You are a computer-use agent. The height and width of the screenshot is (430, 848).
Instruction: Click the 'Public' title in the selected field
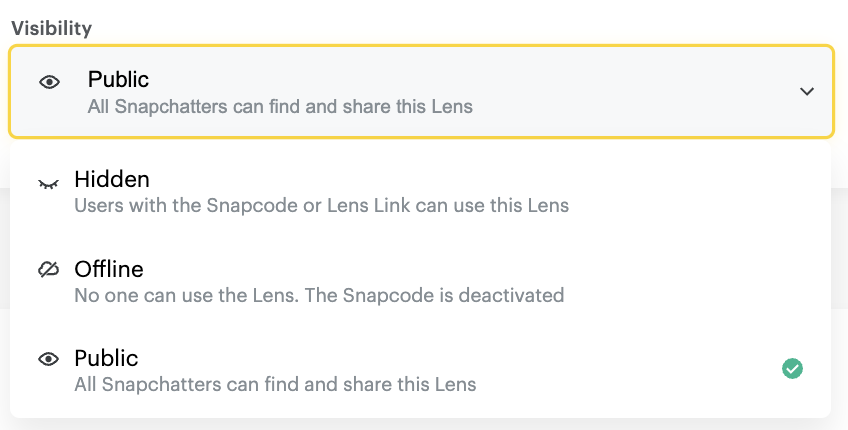pos(118,79)
